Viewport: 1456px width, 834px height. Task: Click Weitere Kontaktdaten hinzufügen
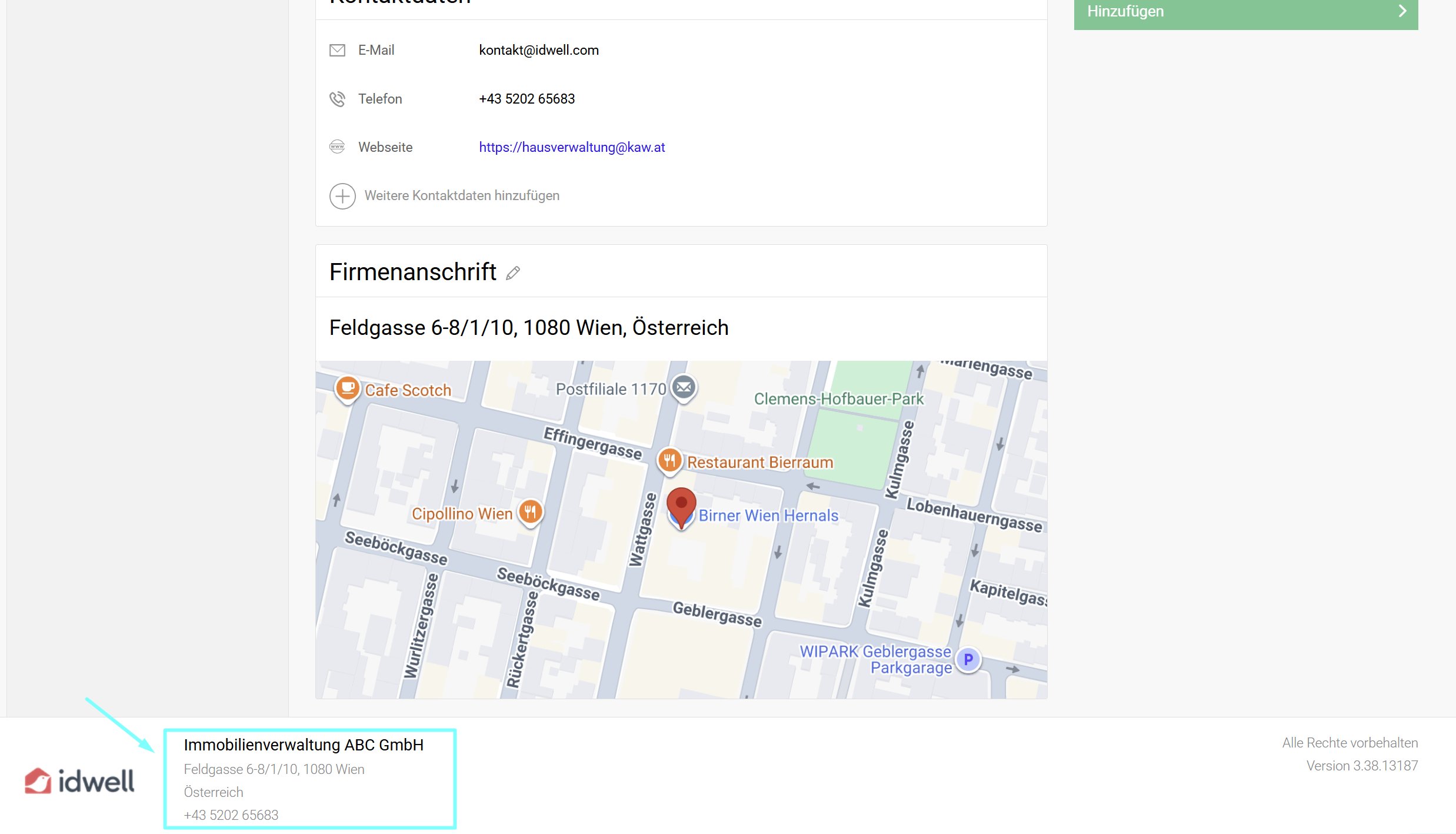pyautogui.click(x=462, y=195)
